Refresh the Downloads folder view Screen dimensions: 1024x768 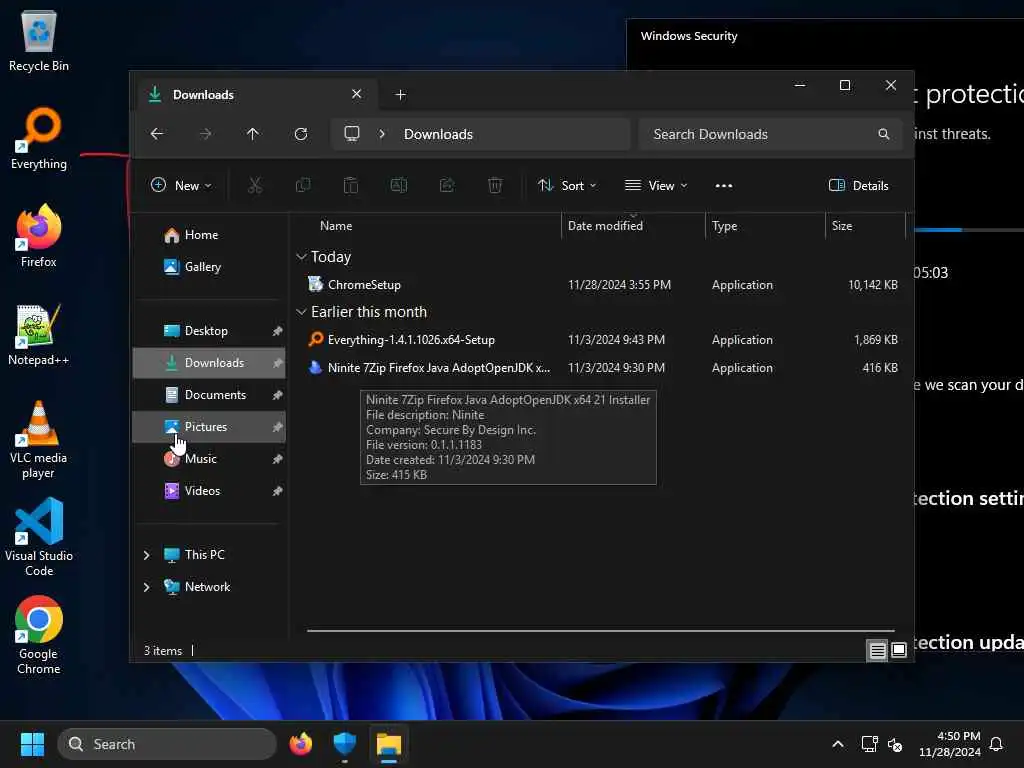click(x=300, y=134)
